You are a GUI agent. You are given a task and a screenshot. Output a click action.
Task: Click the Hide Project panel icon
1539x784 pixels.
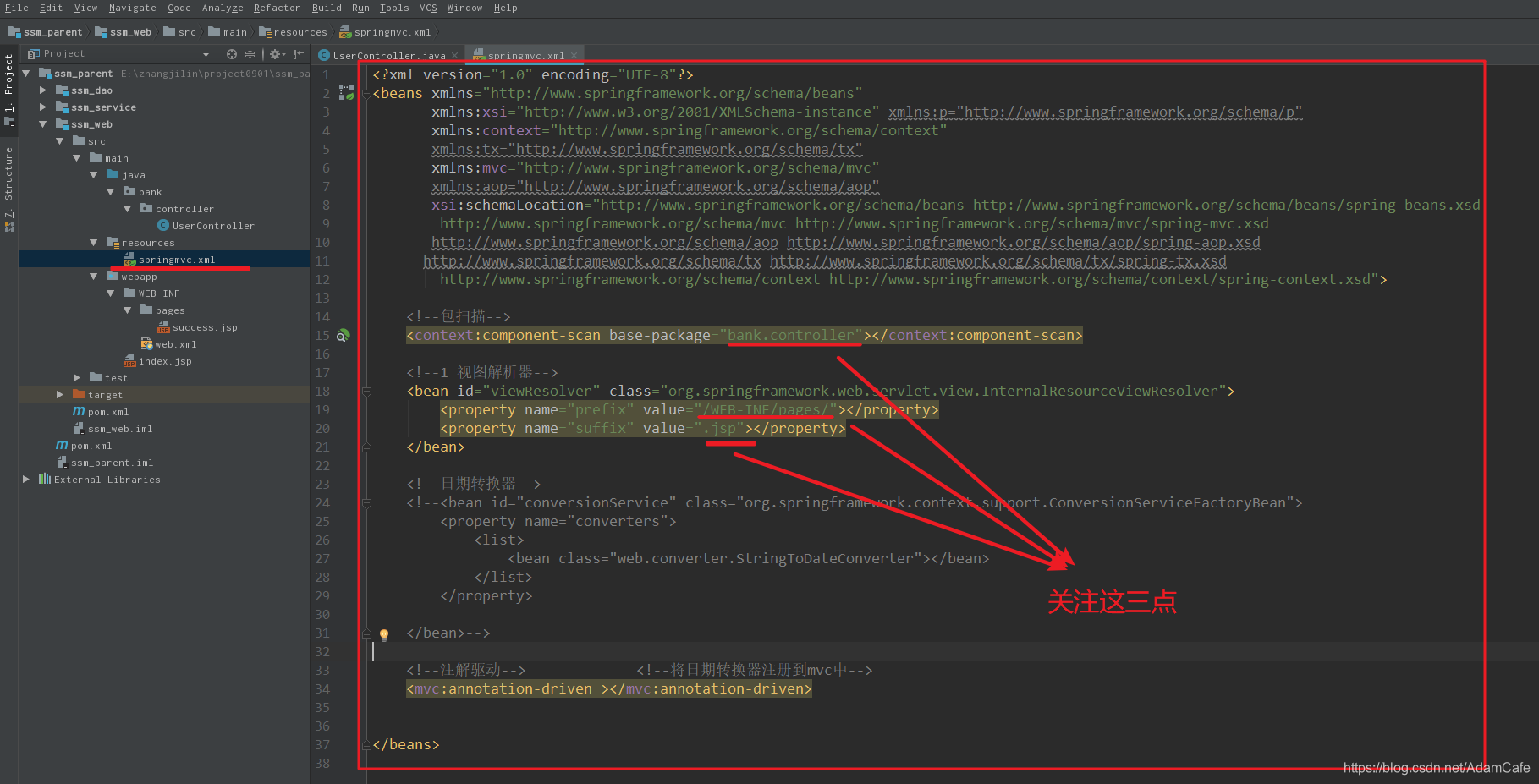[299, 54]
